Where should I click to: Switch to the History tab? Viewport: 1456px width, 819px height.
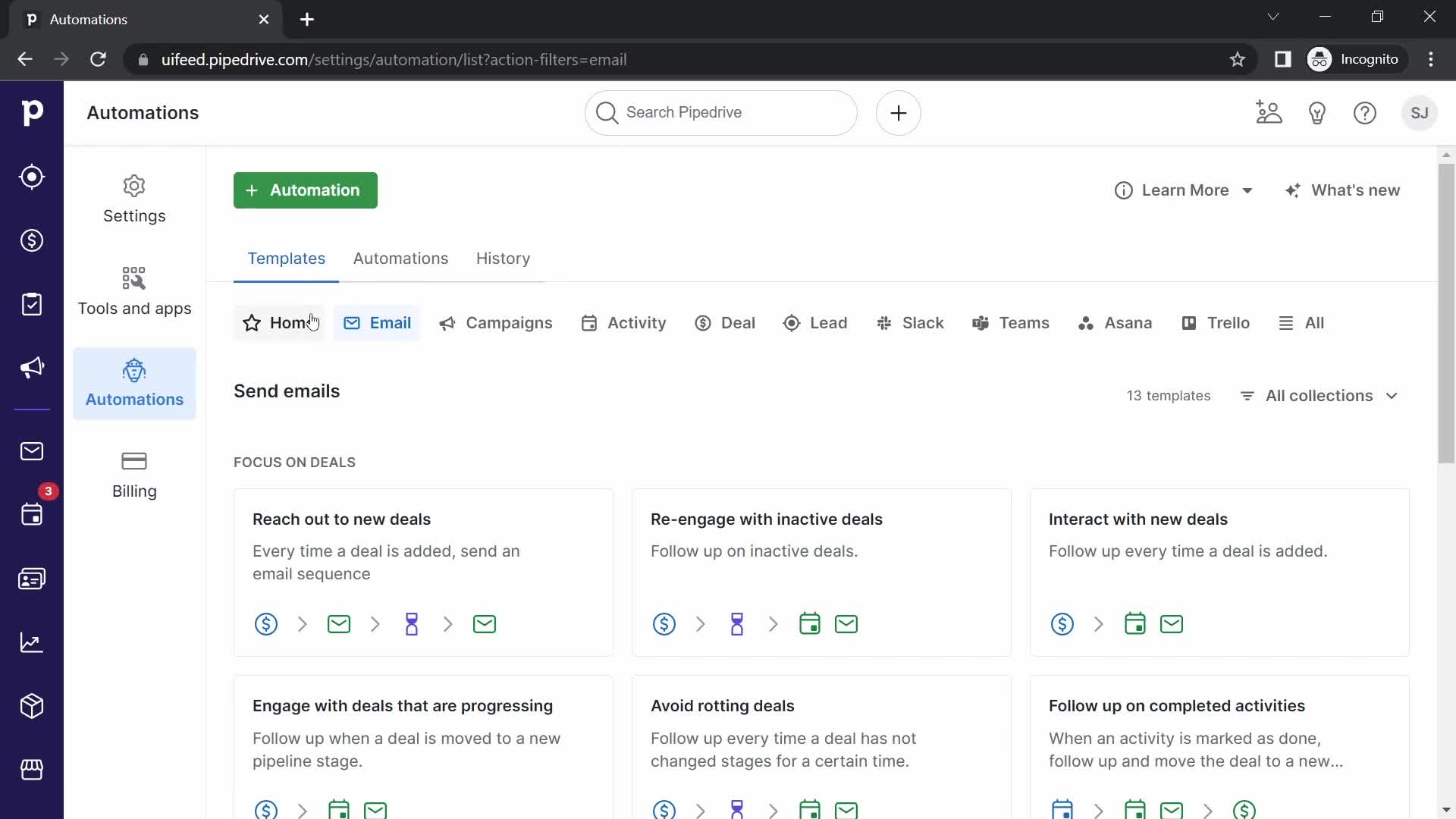coord(503,259)
